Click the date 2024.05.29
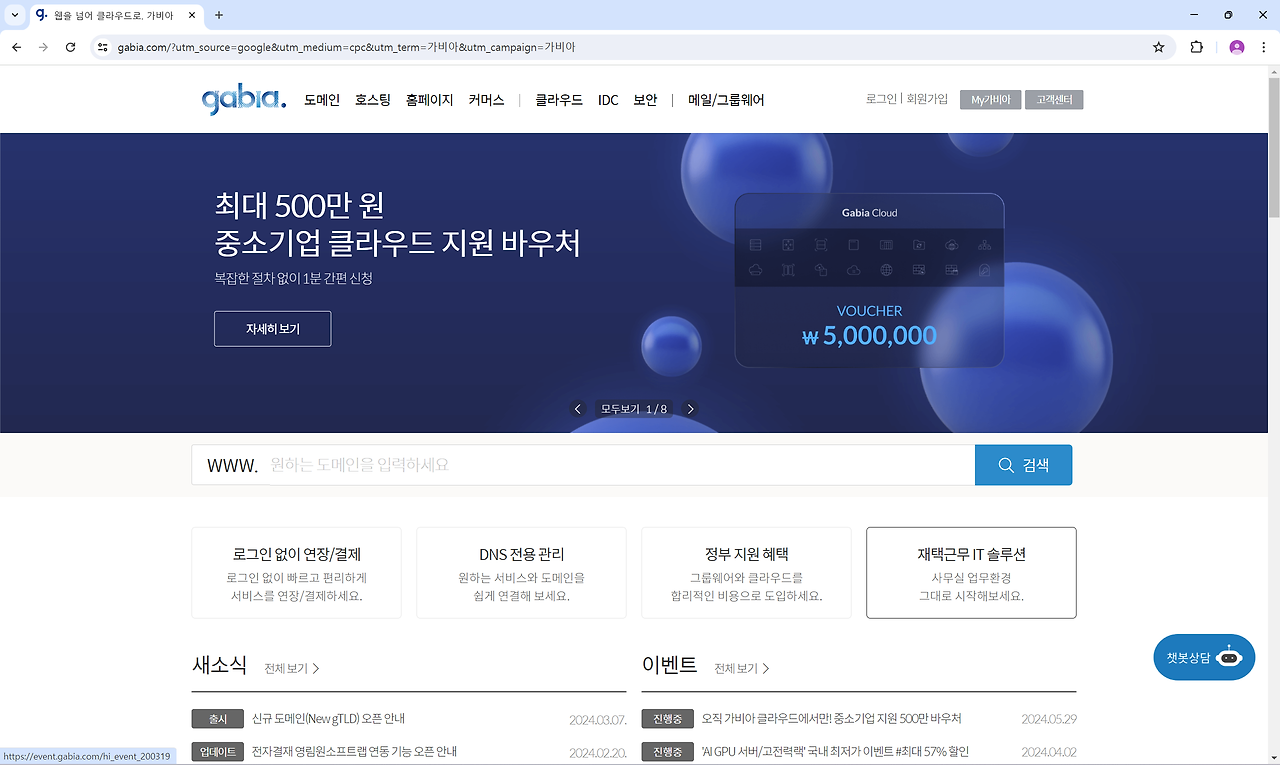The image size is (1280, 765). (1049, 719)
